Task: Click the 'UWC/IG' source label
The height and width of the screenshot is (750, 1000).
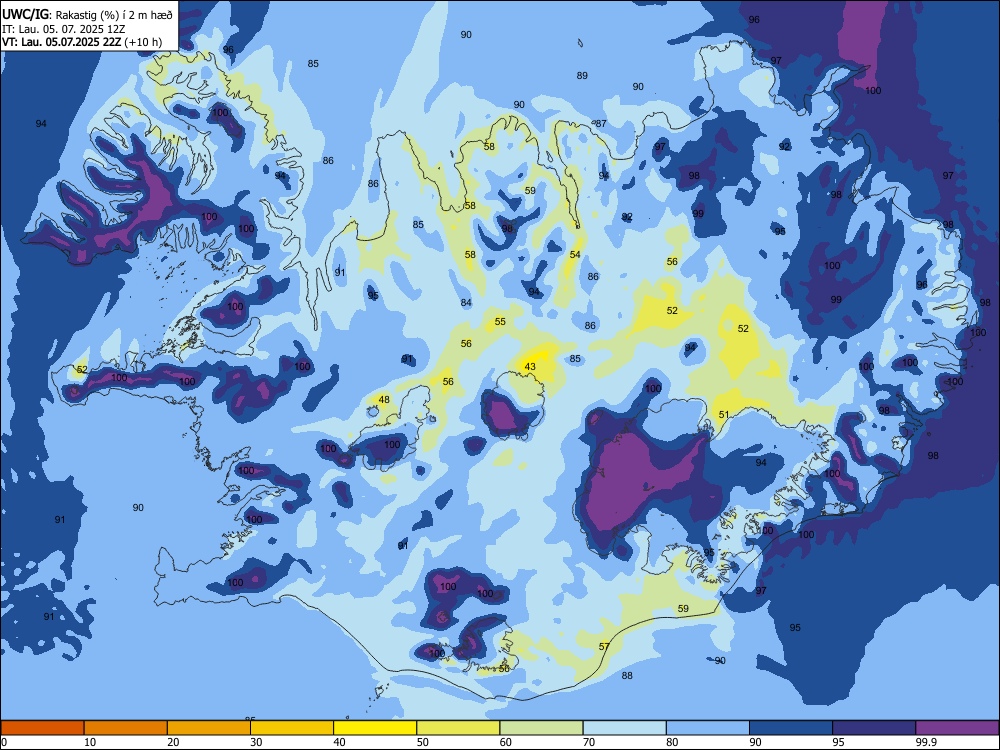Action: [25, 14]
